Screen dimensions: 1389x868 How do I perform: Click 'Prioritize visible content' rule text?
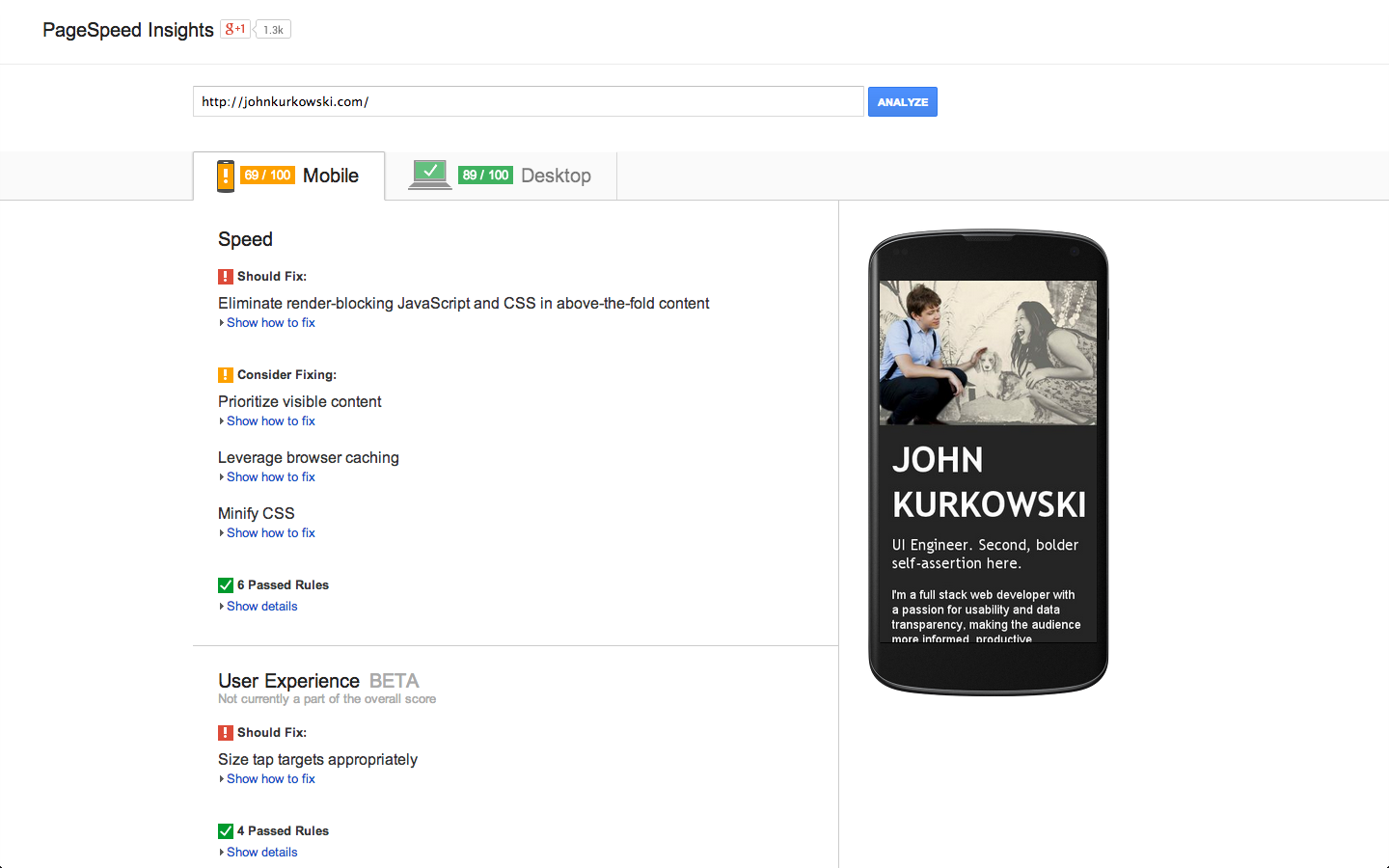[300, 402]
